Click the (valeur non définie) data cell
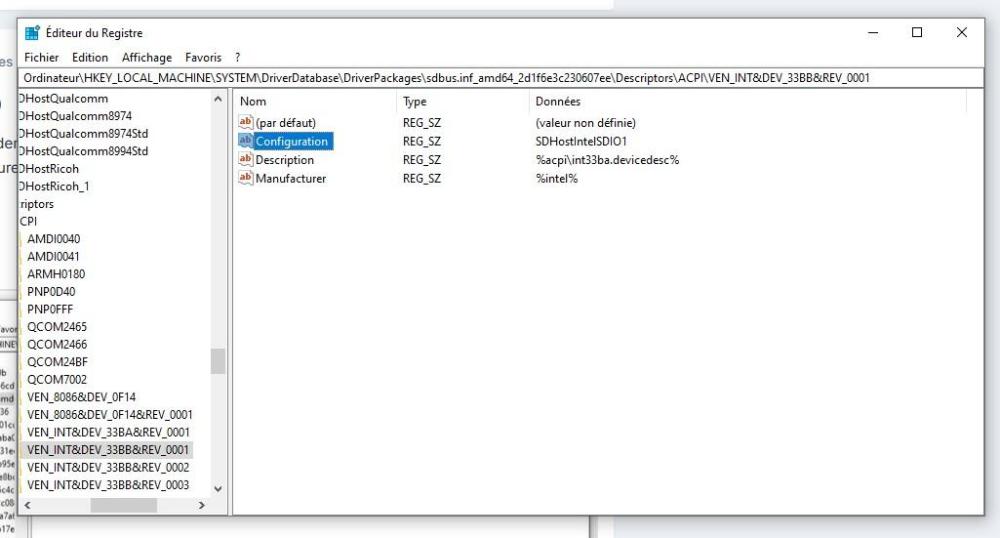The height and width of the screenshot is (538, 1000). [585, 122]
